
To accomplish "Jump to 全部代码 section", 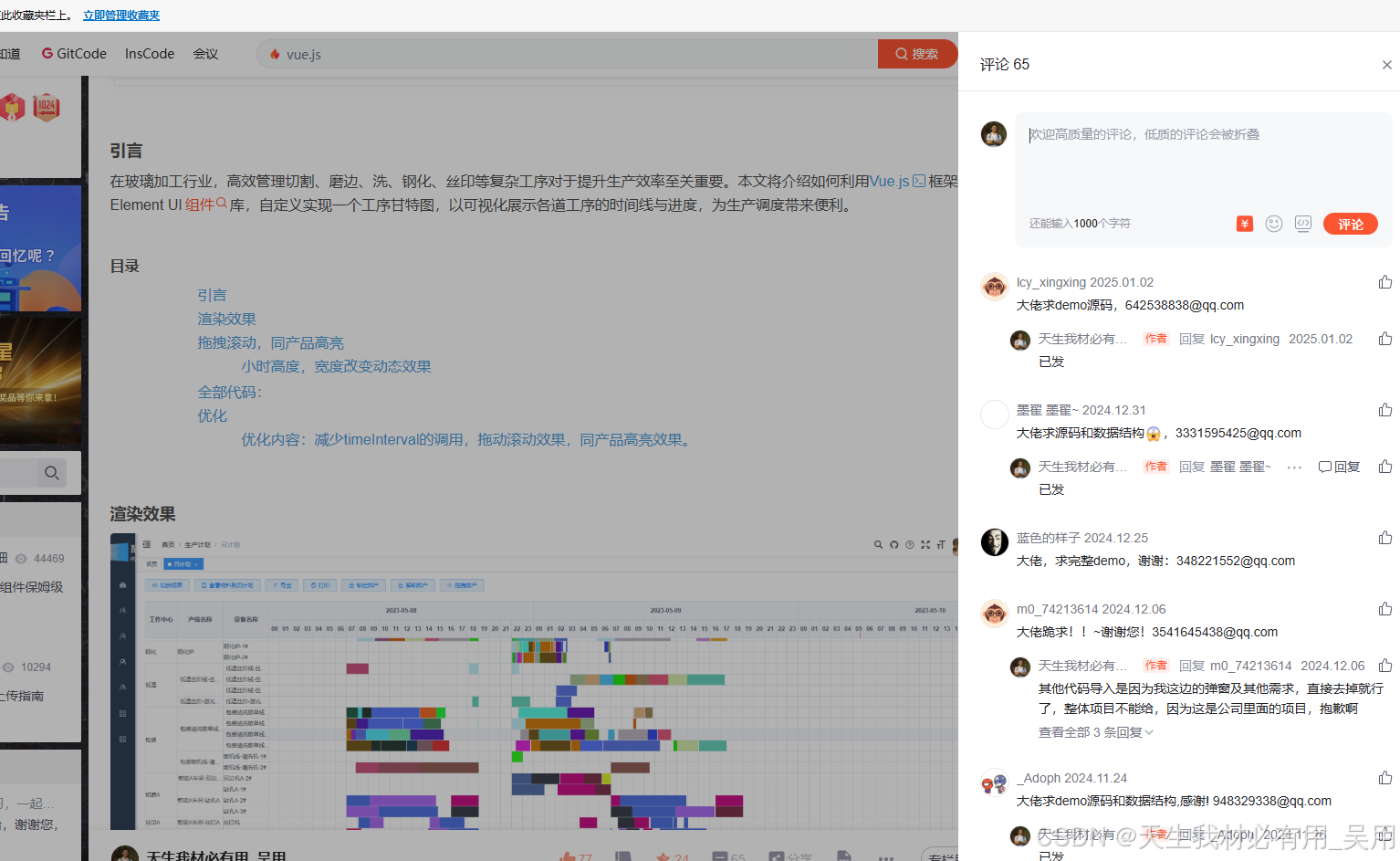I will (230, 392).
